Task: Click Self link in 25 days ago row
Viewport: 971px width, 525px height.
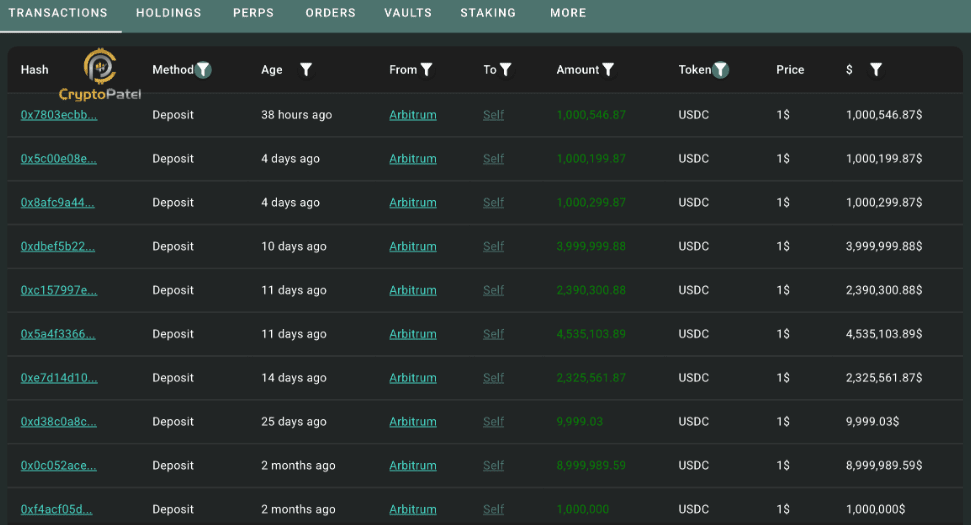Action: 494,422
